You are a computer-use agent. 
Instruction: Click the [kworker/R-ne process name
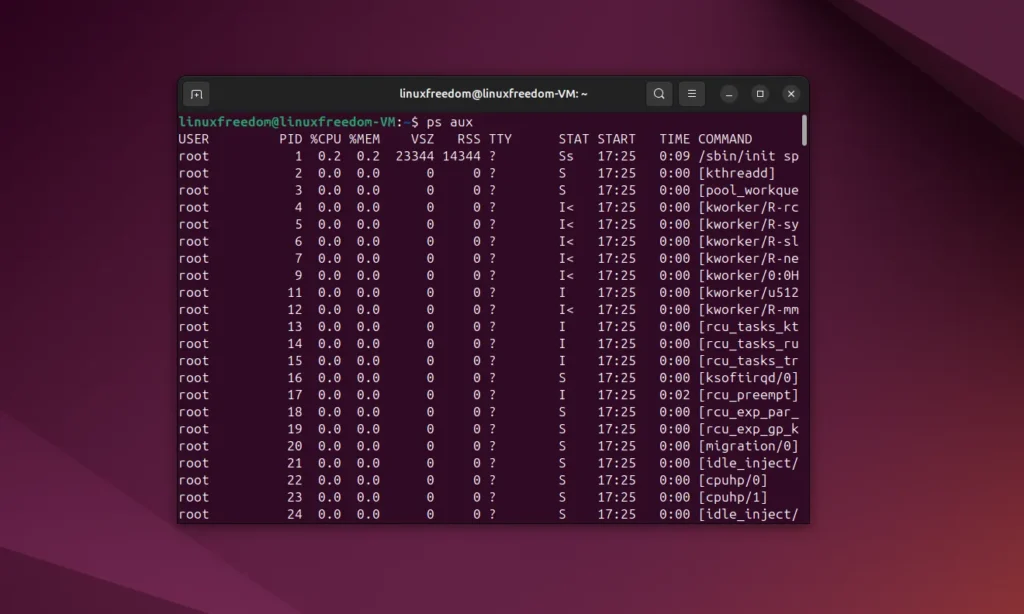pyautogui.click(x=748, y=258)
